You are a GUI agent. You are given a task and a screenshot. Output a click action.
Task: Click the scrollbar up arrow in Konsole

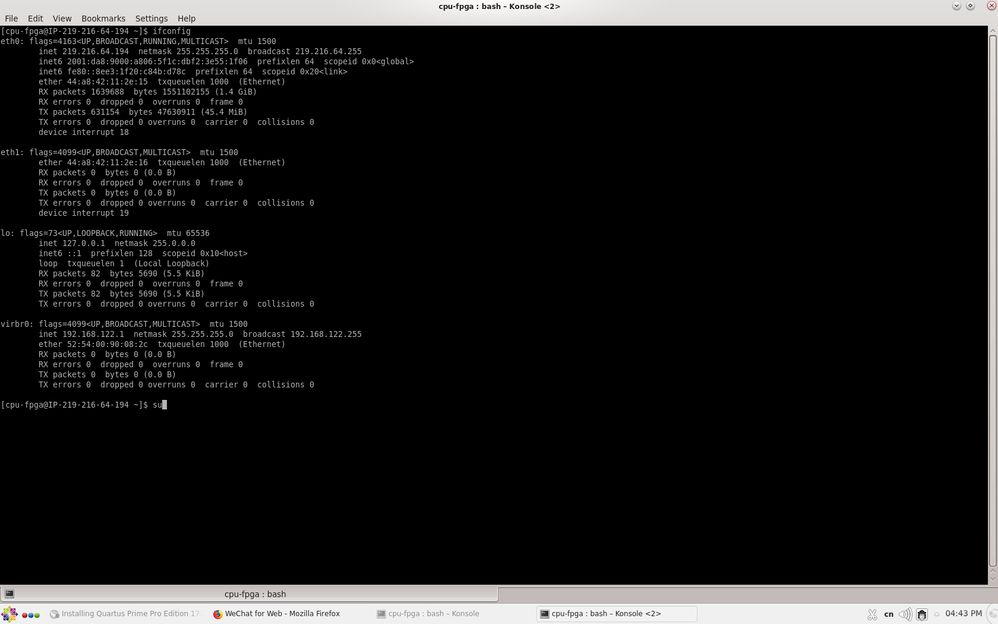(x=993, y=32)
